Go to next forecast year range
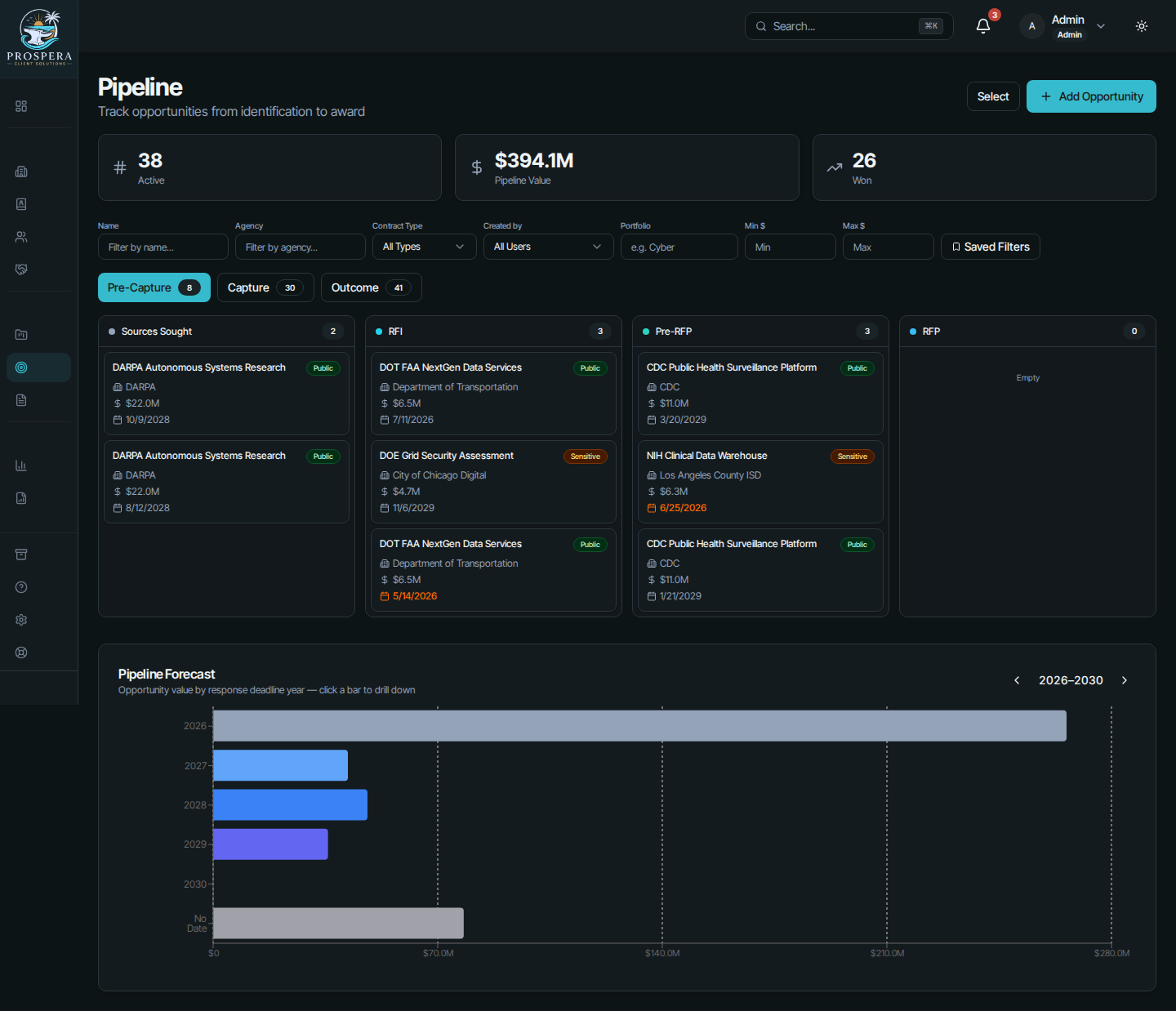This screenshot has height=1011, width=1176. (1125, 680)
